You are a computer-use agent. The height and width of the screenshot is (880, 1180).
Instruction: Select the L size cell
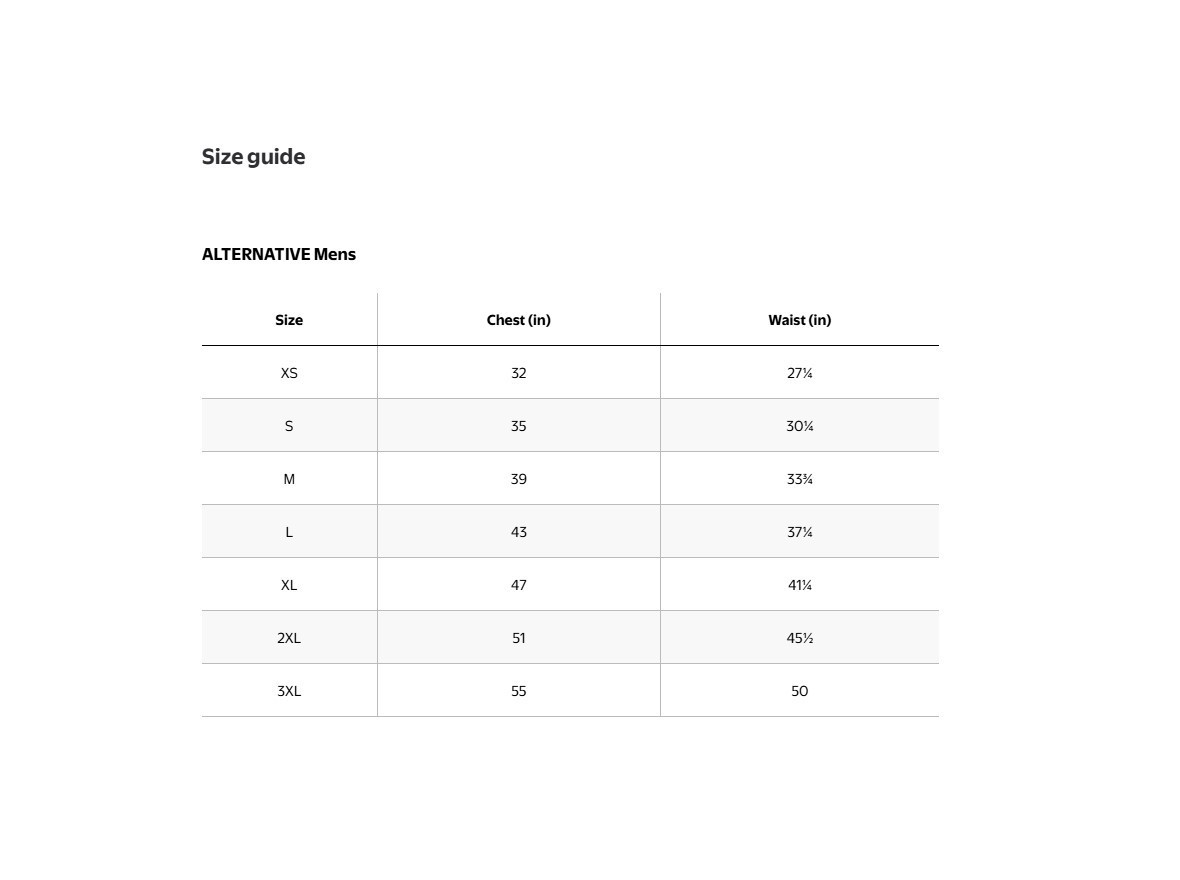[289, 532]
